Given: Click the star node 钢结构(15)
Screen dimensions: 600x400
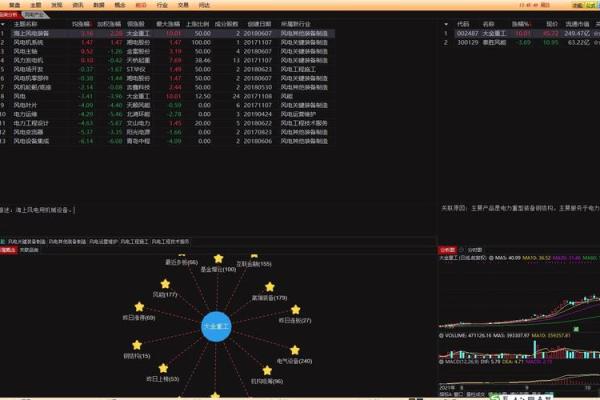Looking at the screenshot, I should (137, 344).
